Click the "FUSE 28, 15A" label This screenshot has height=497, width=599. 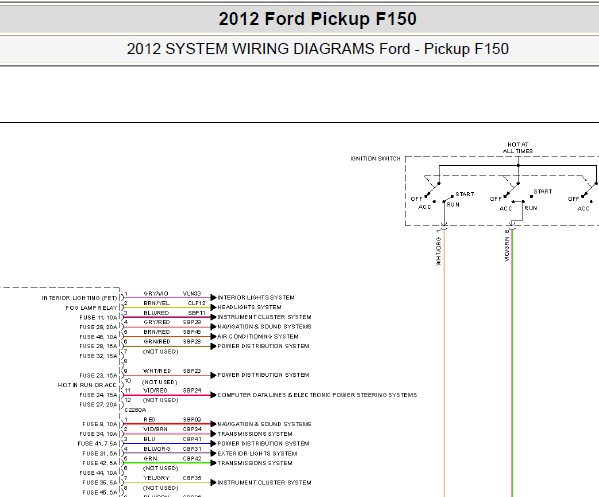tap(98, 346)
